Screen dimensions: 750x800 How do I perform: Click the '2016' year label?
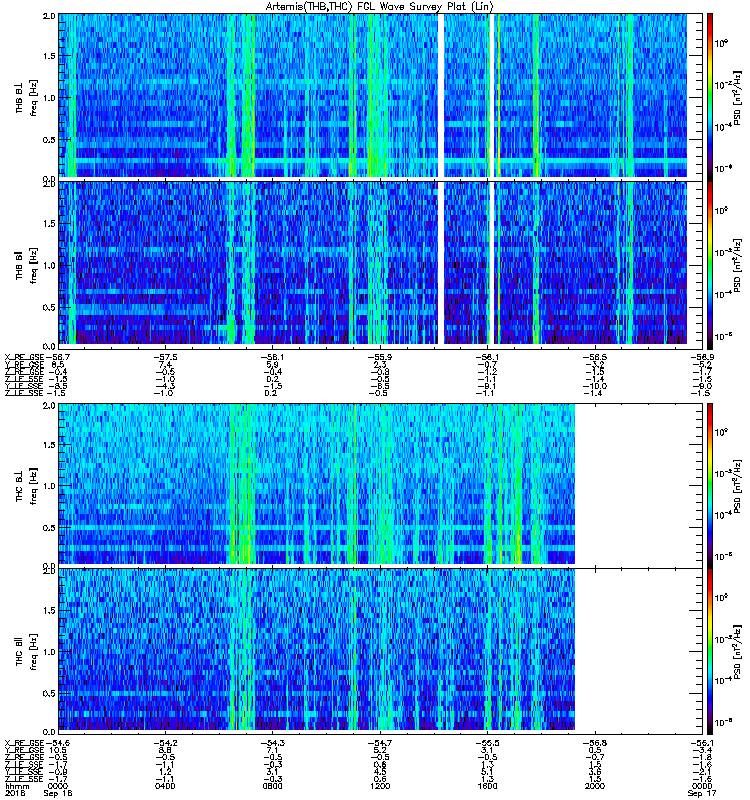(x=14, y=793)
